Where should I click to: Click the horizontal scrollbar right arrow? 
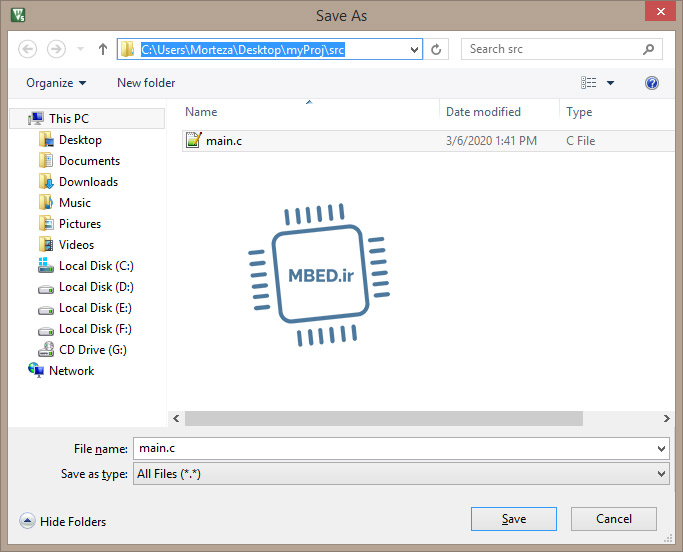(x=666, y=418)
